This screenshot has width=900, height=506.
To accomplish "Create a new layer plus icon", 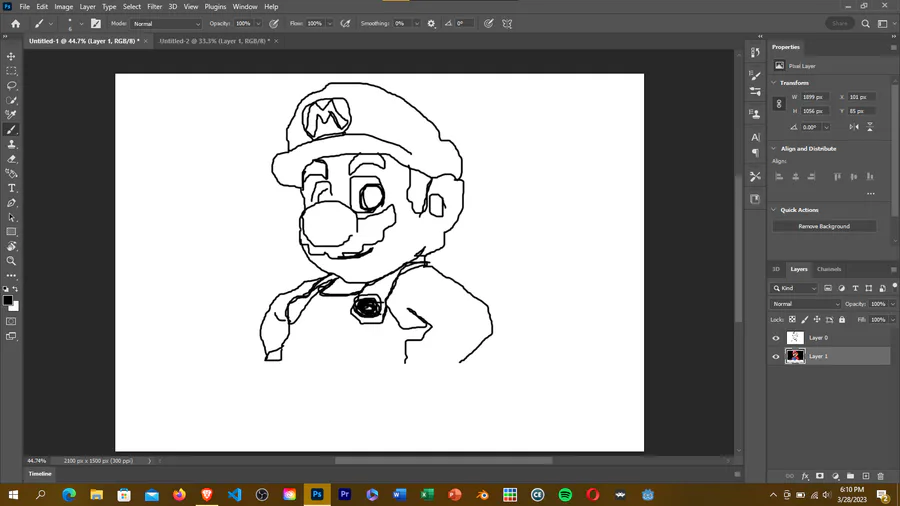I will (x=866, y=476).
